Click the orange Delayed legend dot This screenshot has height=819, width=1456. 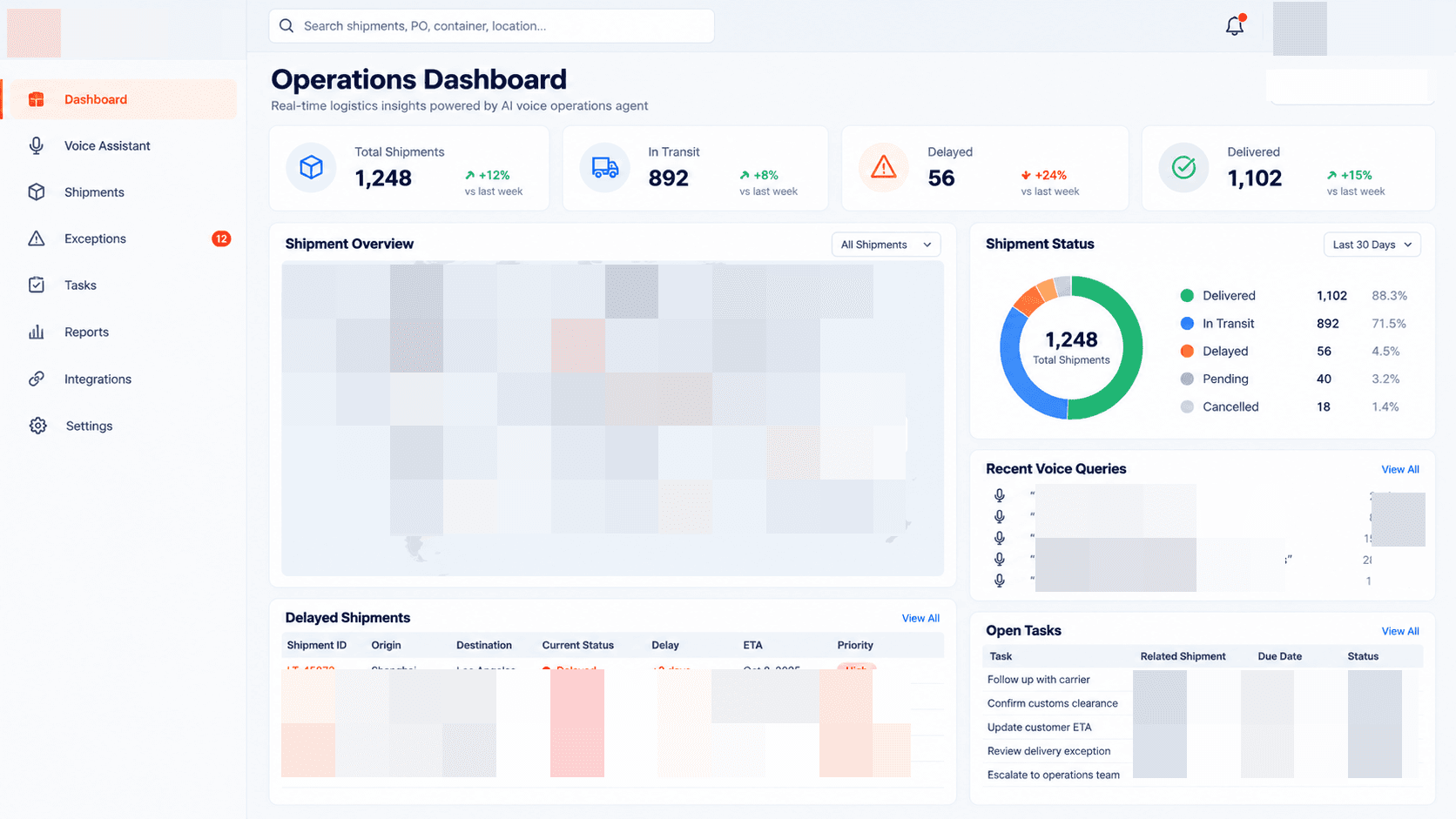[1187, 351]
